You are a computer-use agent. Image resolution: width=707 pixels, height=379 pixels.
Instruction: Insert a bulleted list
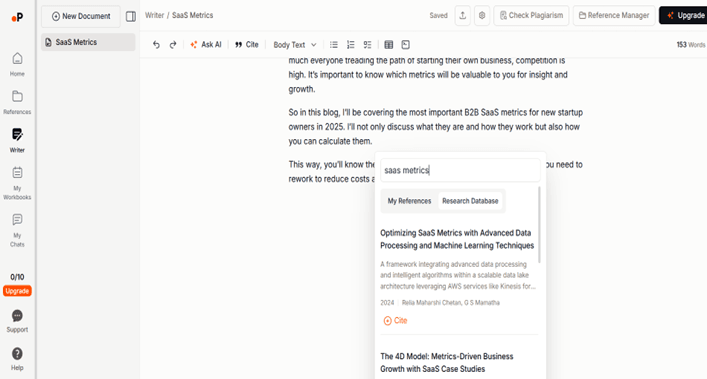click(334, 45)
